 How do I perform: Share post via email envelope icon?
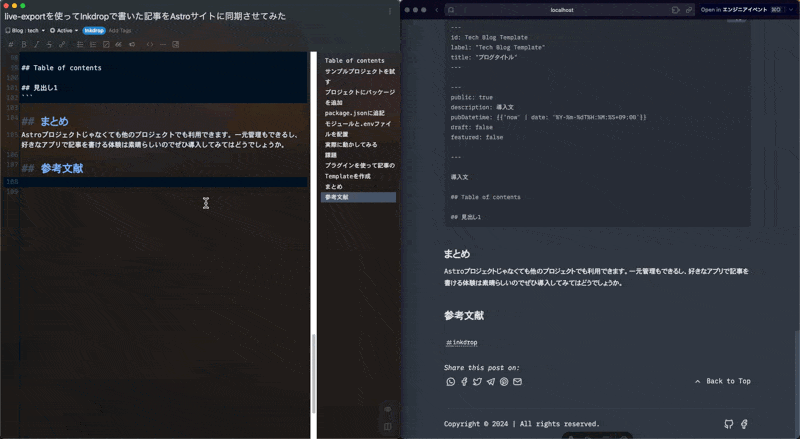tap(517, 382)
